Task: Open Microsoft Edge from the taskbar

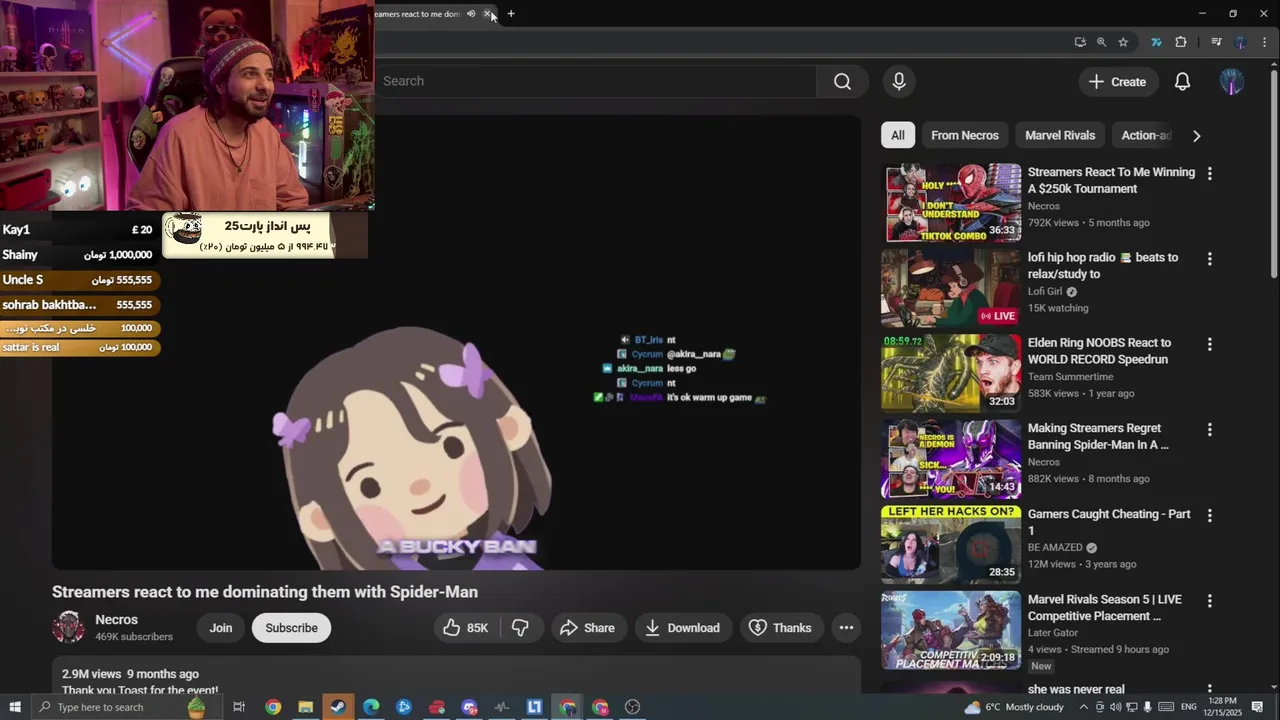Action: 371,707
